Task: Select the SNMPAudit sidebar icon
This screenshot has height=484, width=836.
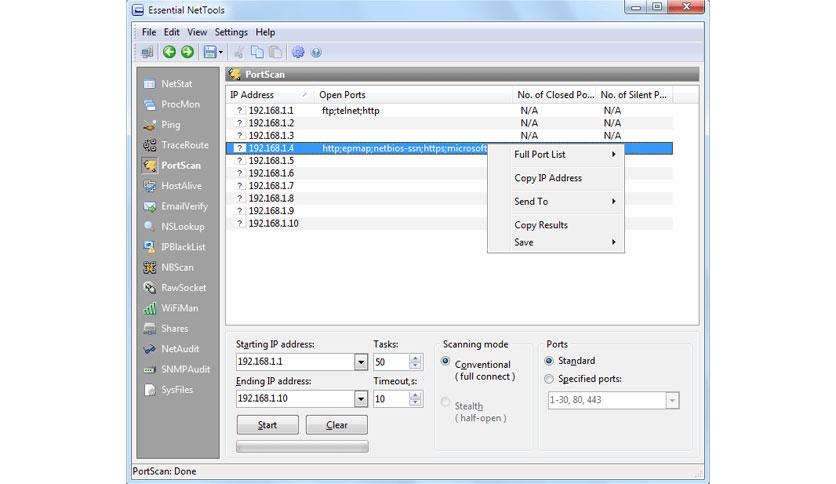Action: pyautogui.click(x=150, y=369)
